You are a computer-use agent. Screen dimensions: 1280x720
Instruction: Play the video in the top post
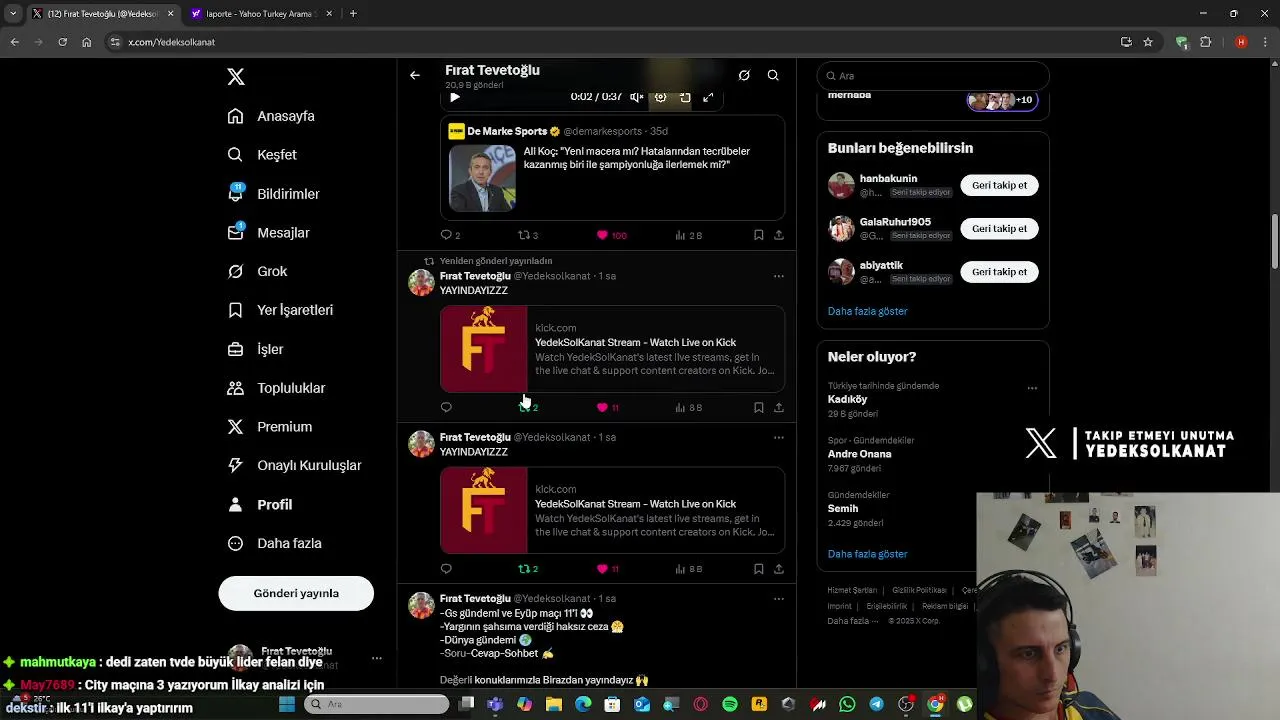[x=455, y=97]
